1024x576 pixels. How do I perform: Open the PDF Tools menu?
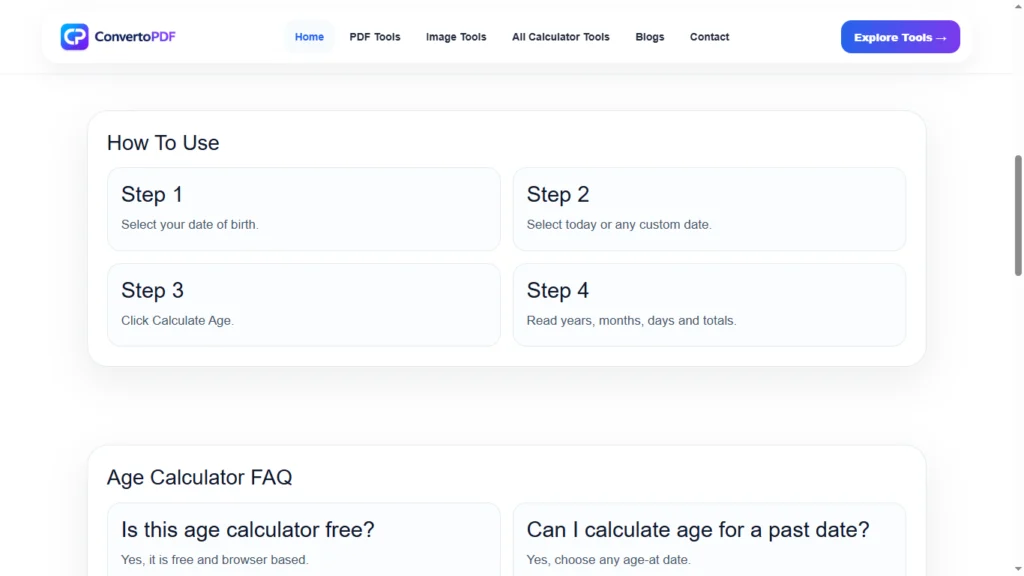click(375, 37)
